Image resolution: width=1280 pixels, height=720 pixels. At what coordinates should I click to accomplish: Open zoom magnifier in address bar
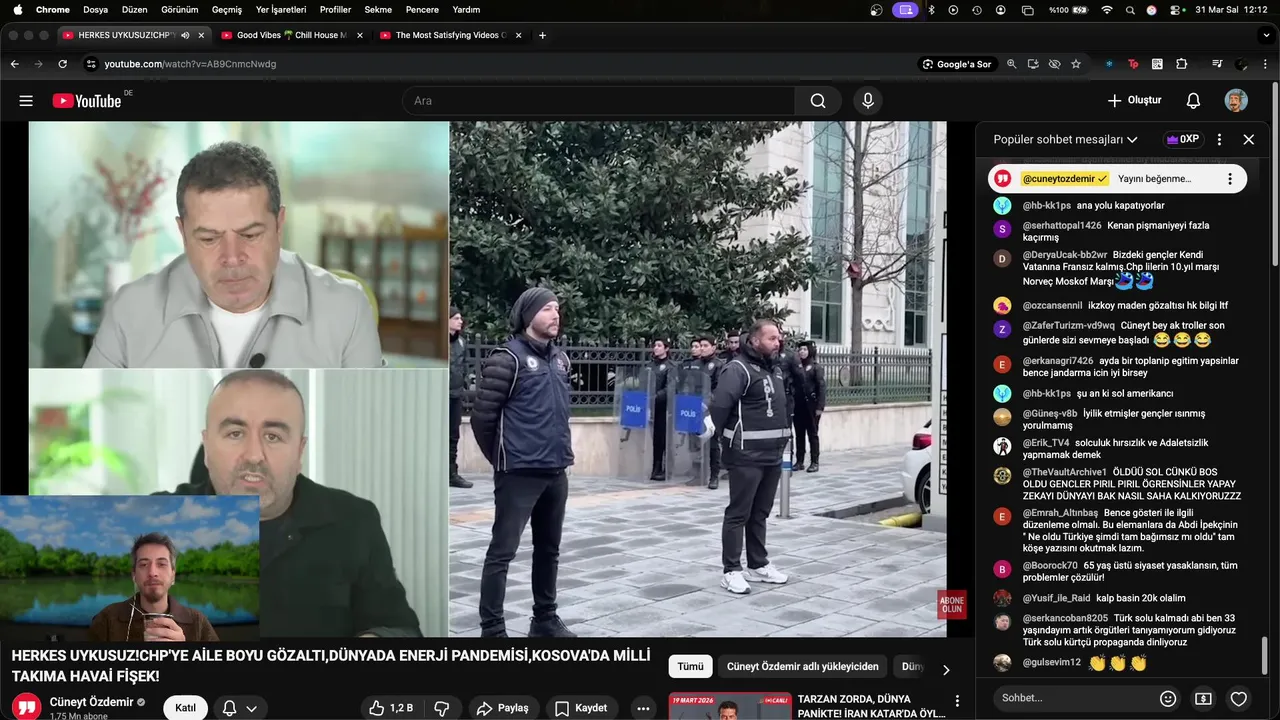(x=1011, y=64)
